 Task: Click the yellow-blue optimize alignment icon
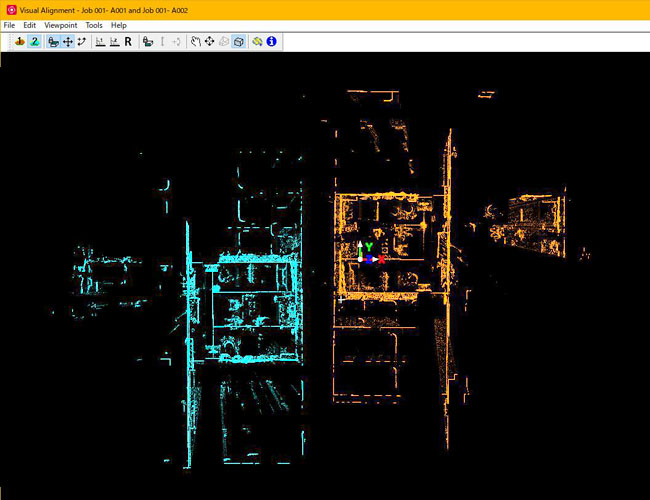click(257, 41)
